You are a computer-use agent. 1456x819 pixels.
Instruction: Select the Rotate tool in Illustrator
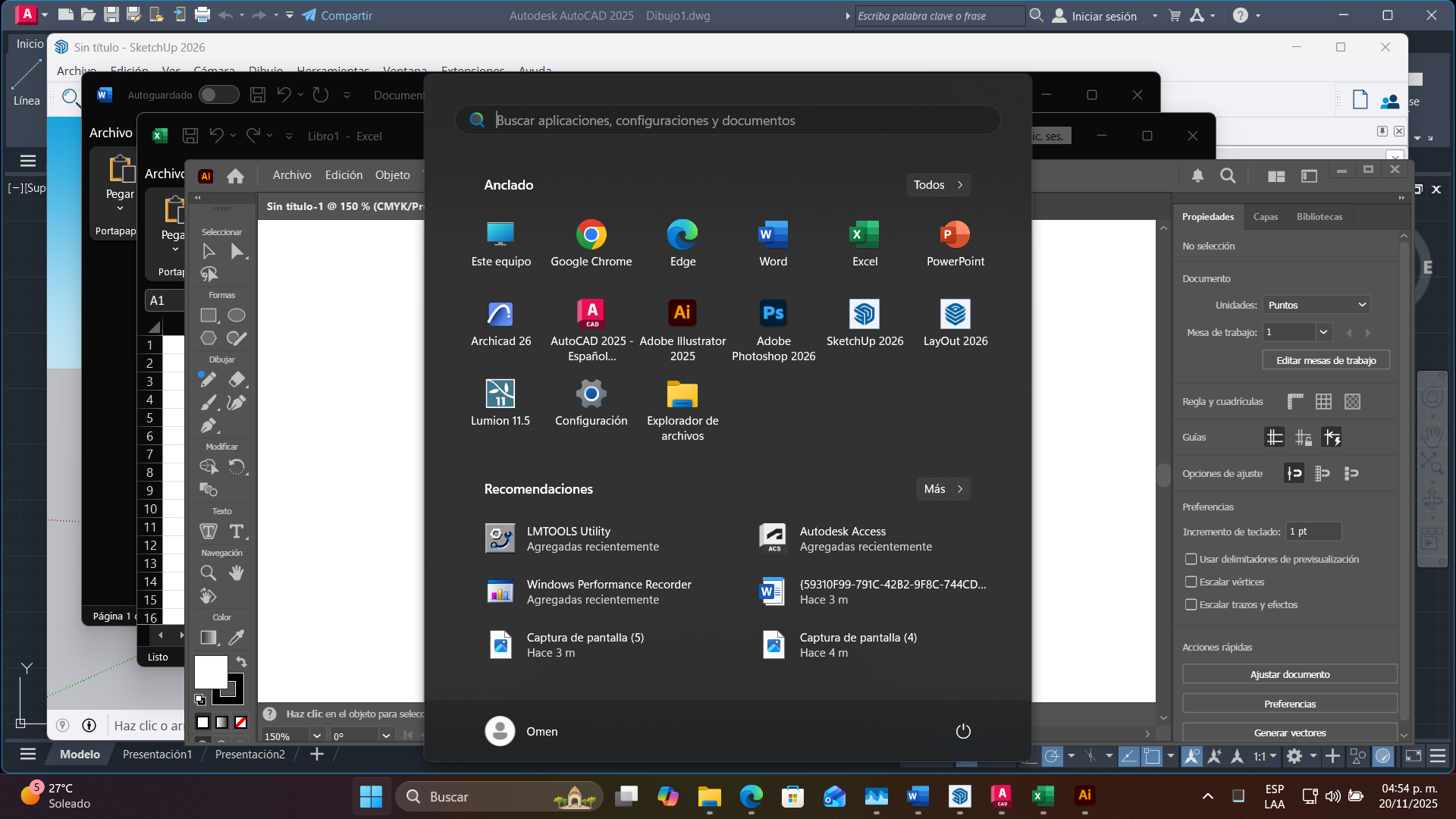[237, 466]
